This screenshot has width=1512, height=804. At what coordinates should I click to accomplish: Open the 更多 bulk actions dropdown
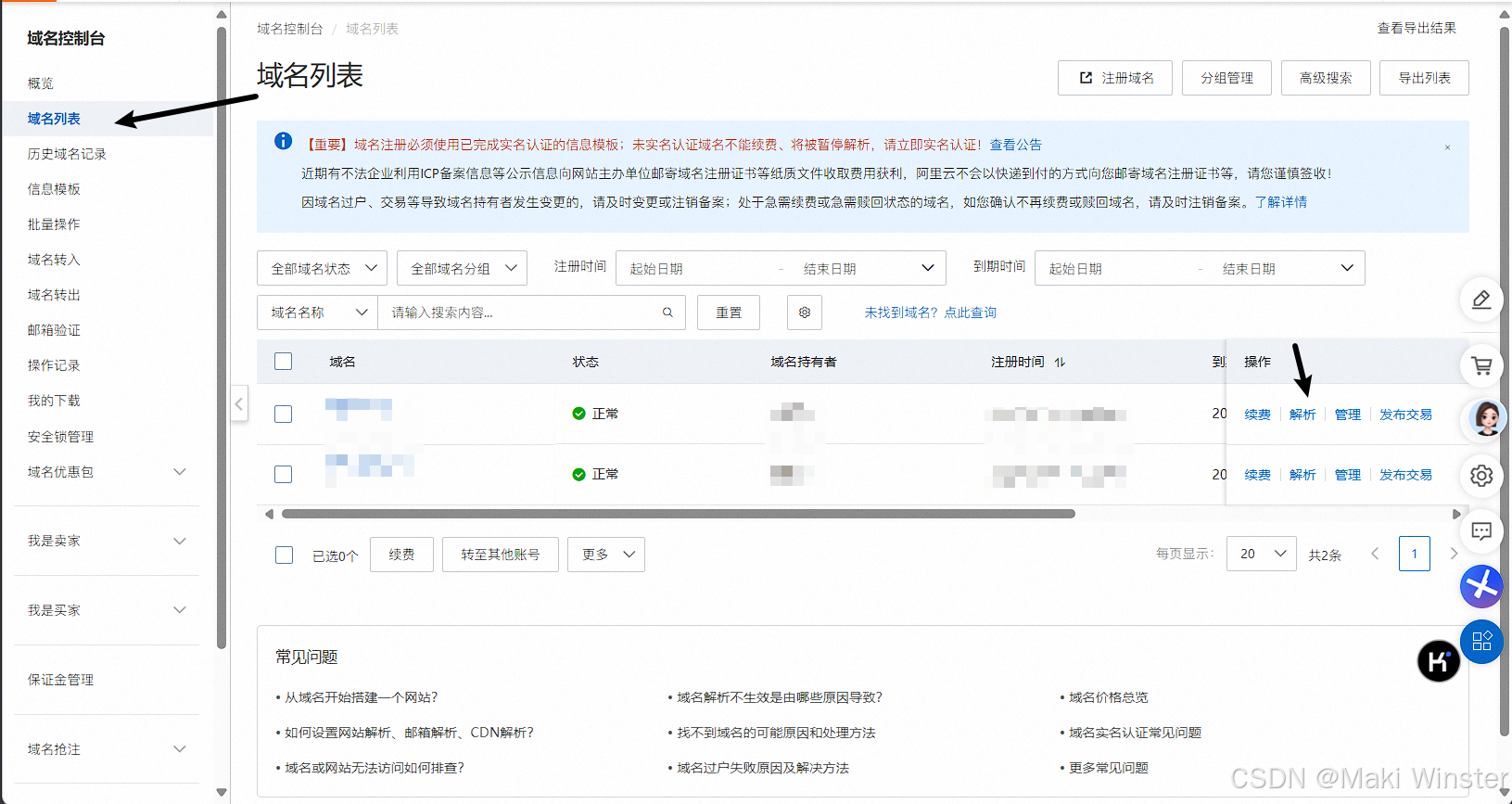606,555
